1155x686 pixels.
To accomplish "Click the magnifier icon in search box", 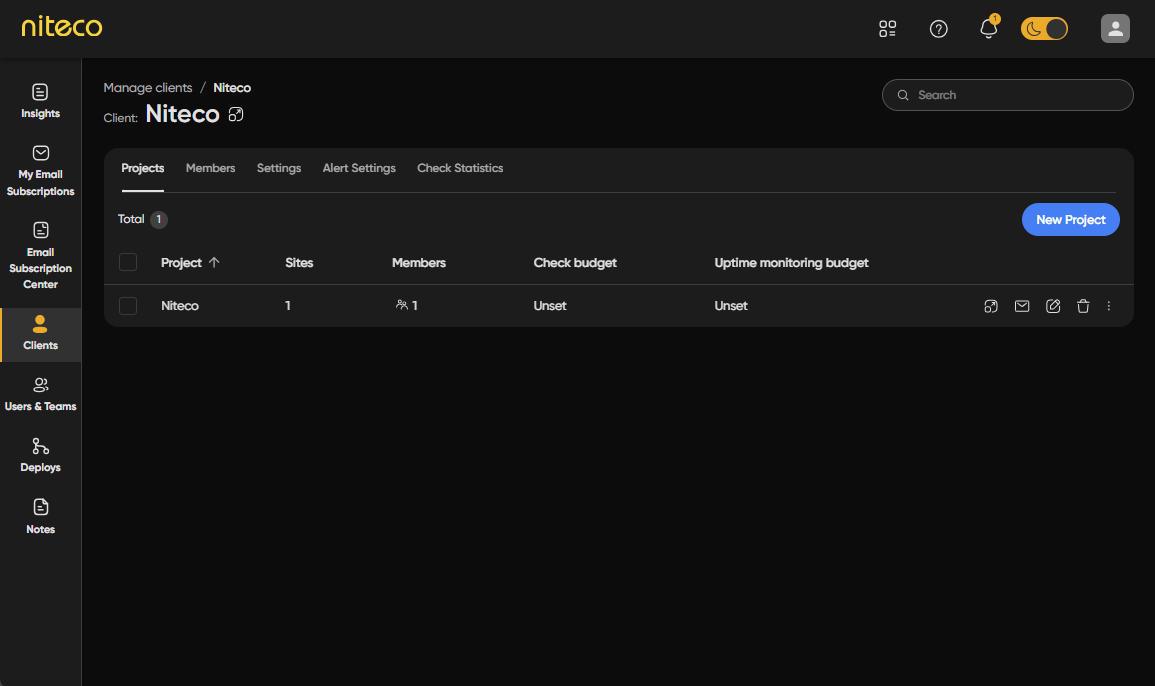I will (x=902, y=95).
